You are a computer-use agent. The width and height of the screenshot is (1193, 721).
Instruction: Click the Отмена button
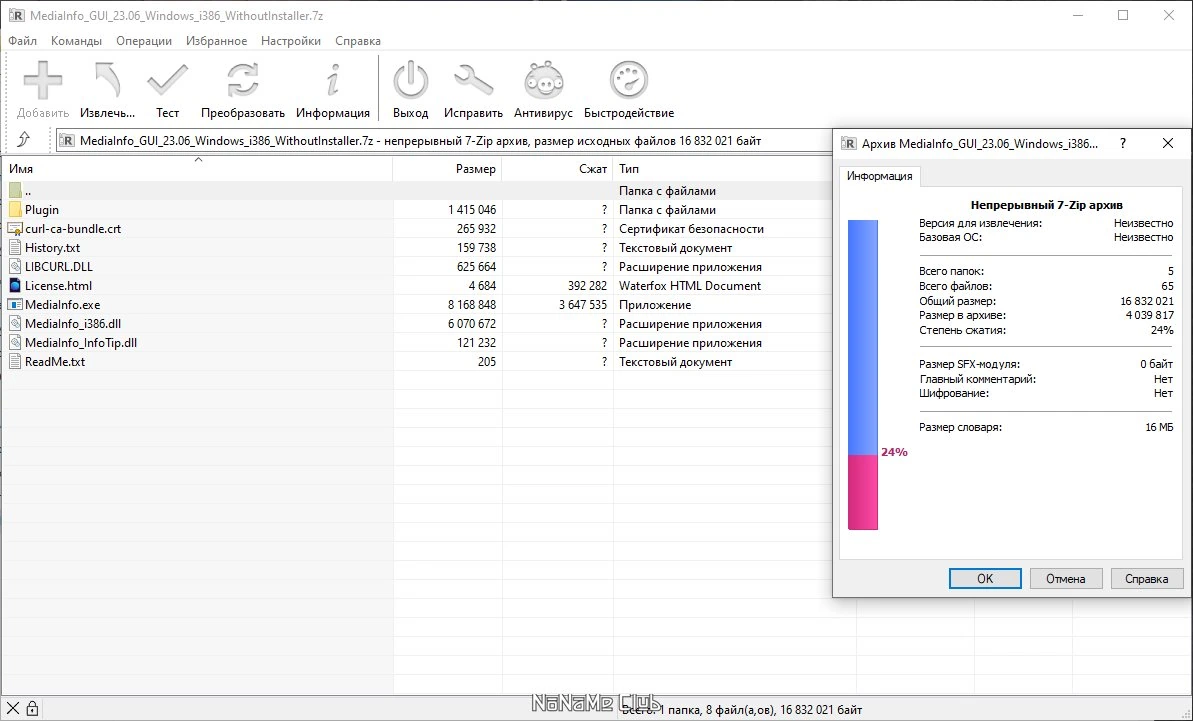click(1065, 579)
